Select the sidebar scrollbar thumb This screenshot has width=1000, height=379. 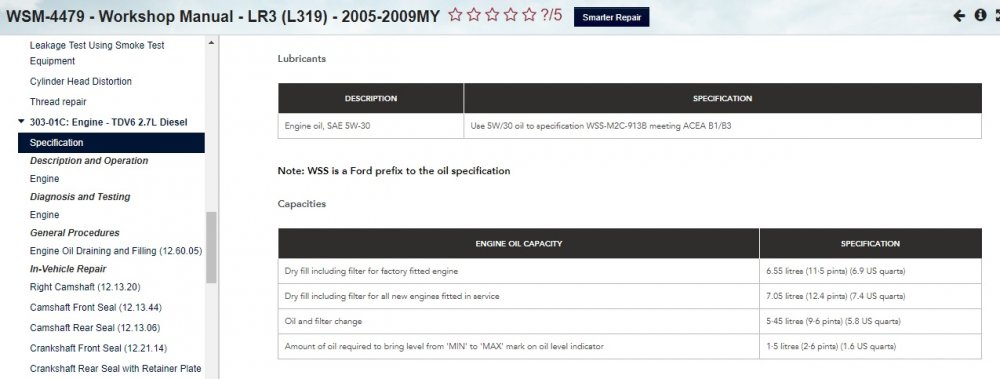211,247
